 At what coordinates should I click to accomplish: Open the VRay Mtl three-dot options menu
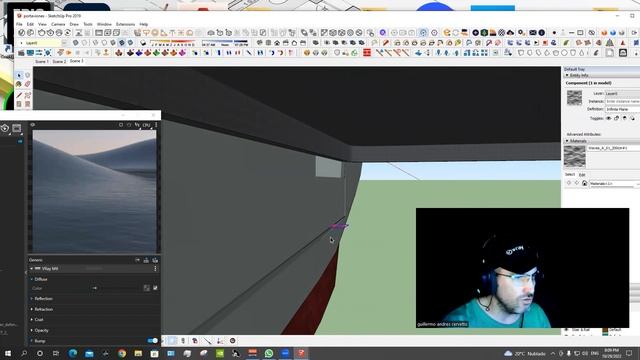(x=155, y=269)
